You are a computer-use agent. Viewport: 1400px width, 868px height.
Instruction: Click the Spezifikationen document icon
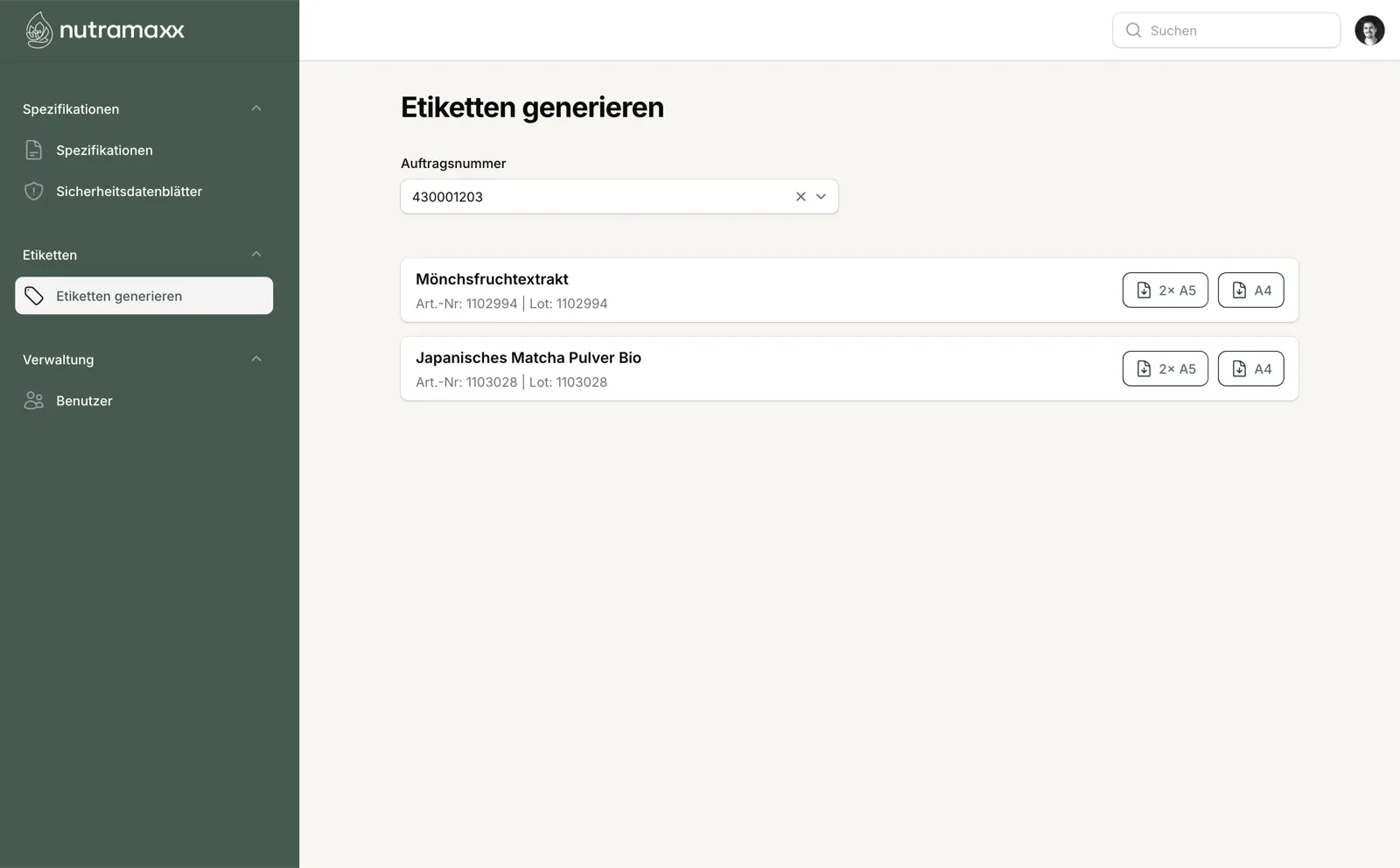[x=34, y=150]
